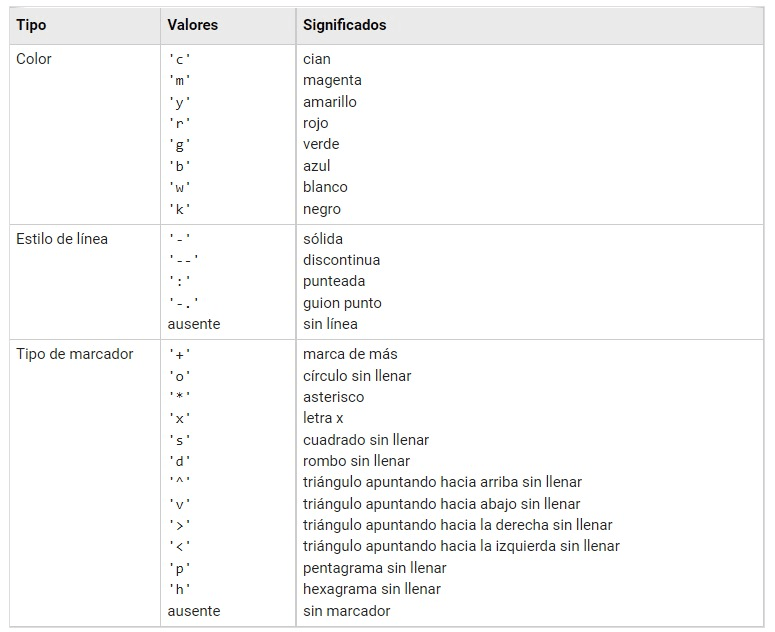Click the 'cuadrado sin llenar' text
This screenshot has height=632, width=775.
pyautogui.click(x=366, y=440)
